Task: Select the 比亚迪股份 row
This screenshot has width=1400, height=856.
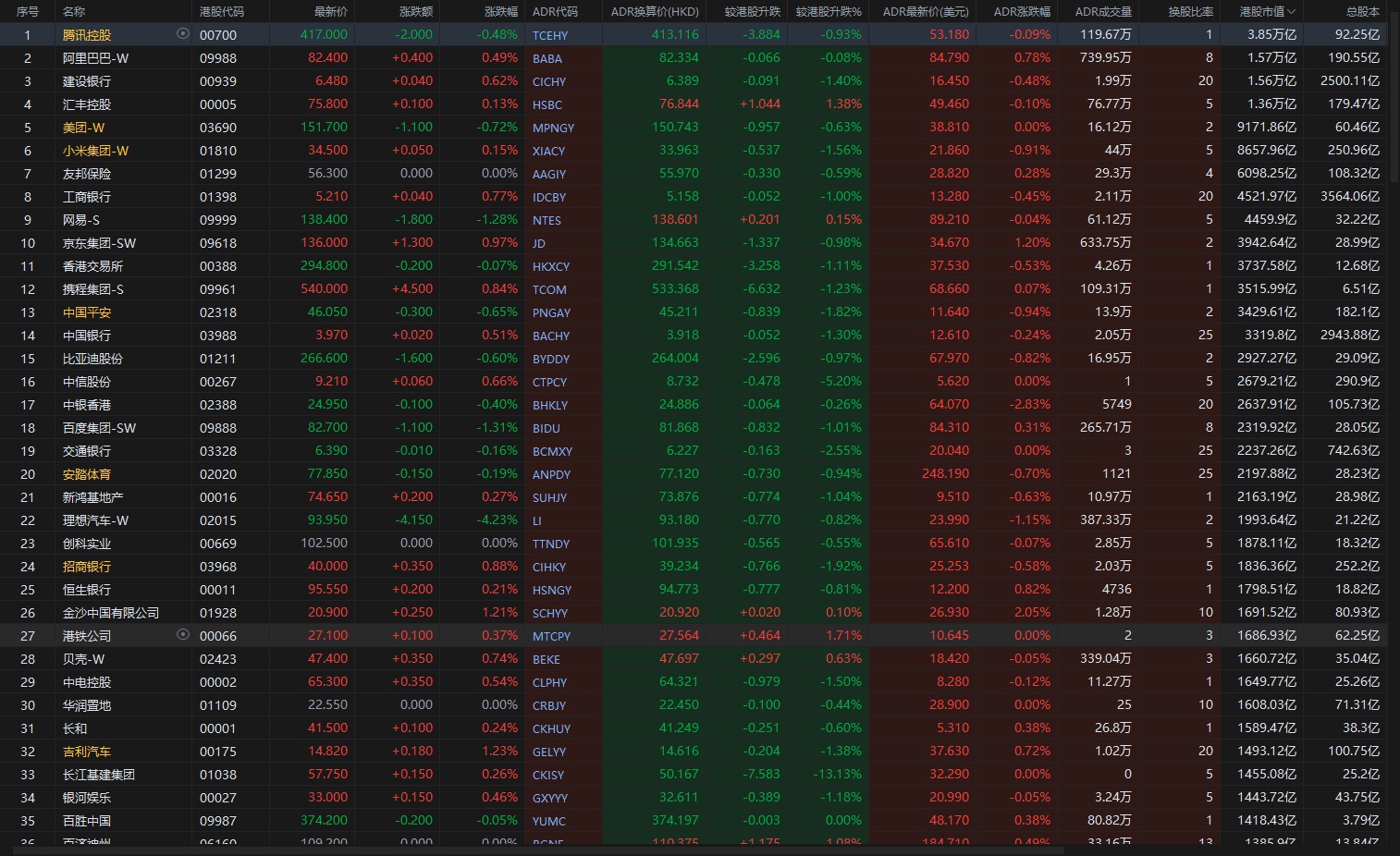Action: (92, 359)
